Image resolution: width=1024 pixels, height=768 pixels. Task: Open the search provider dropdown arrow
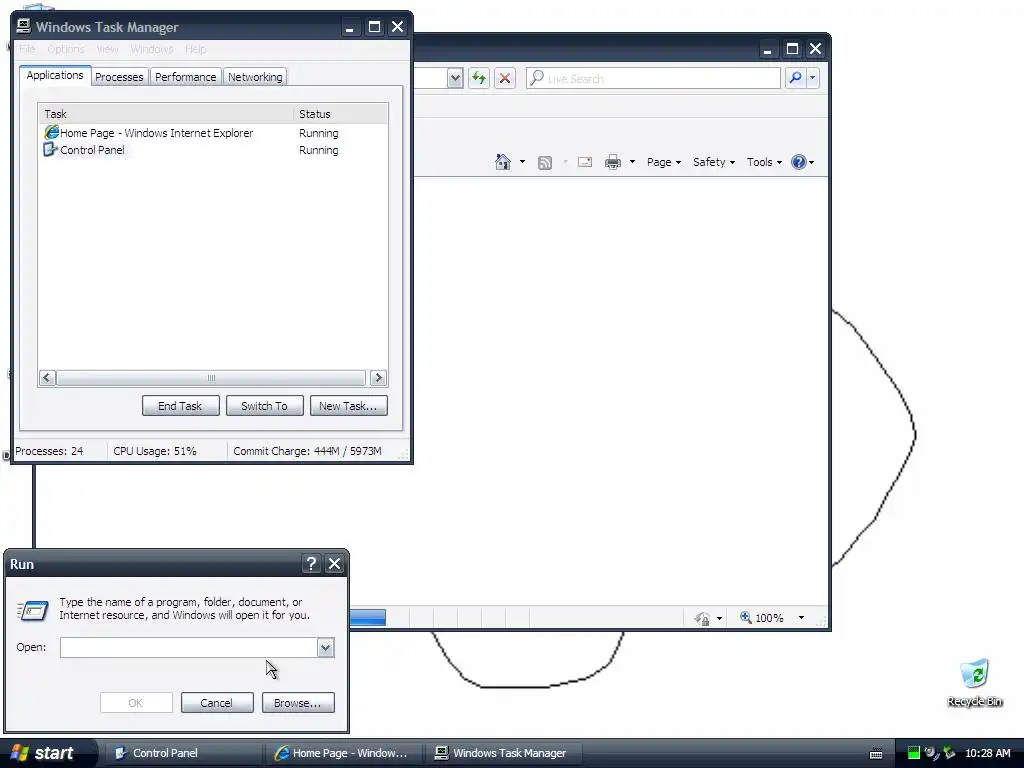click(812, 78)
